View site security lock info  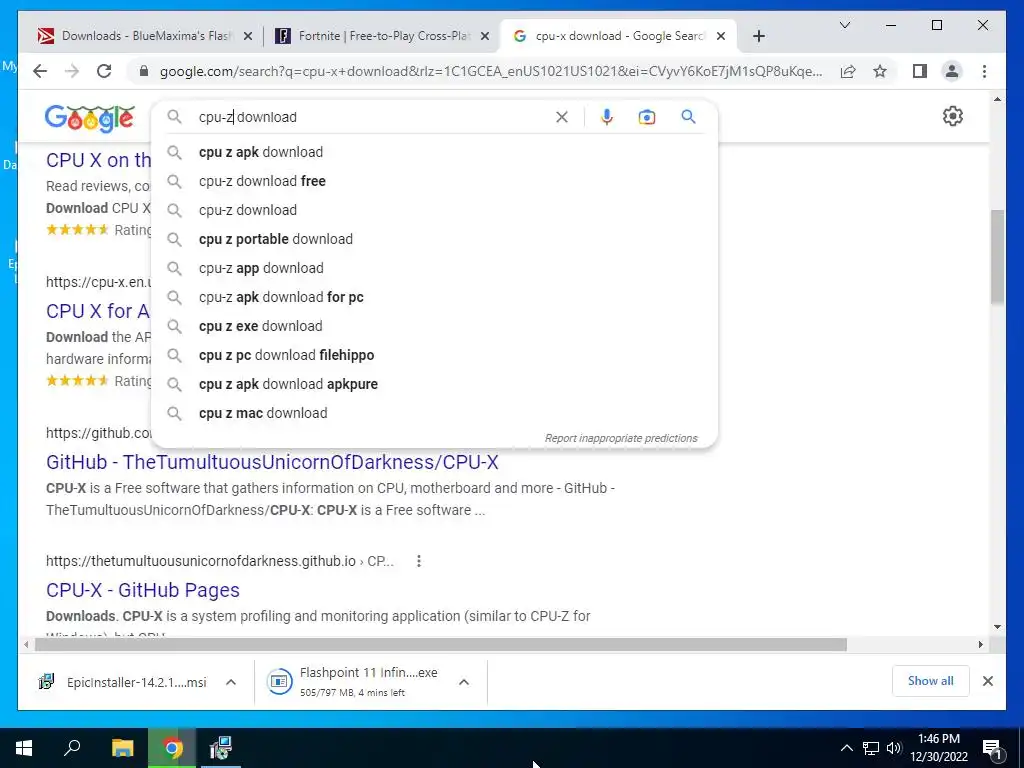(x=144, y=71)
